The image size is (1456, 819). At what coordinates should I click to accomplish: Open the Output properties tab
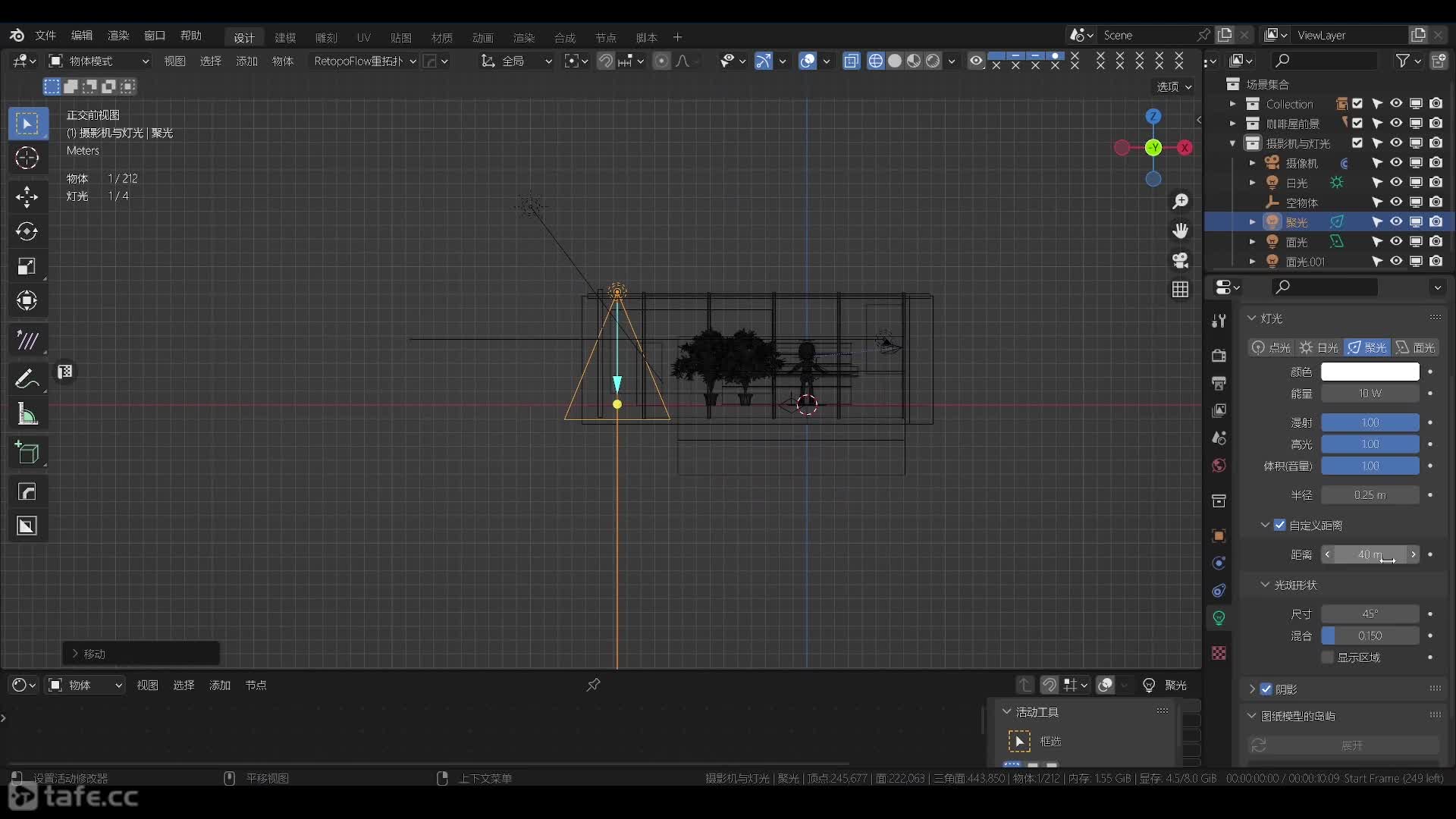1219,383
